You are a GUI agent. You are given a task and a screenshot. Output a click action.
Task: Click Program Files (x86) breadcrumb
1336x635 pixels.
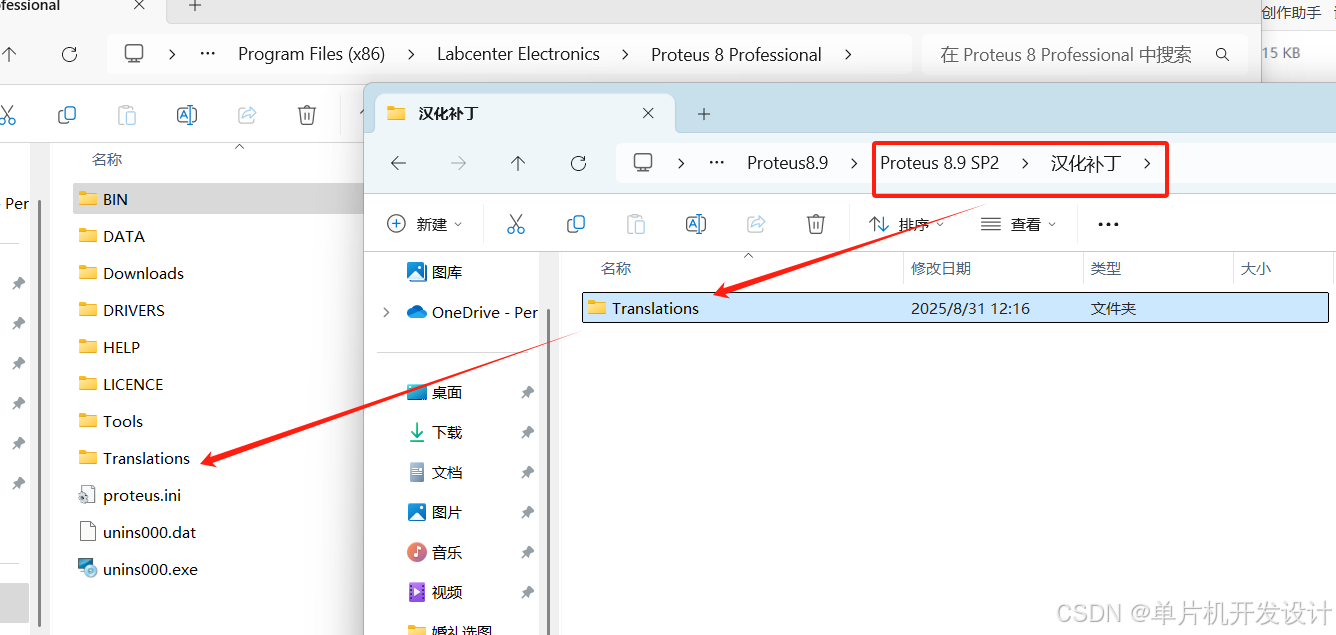coord(311,54)
